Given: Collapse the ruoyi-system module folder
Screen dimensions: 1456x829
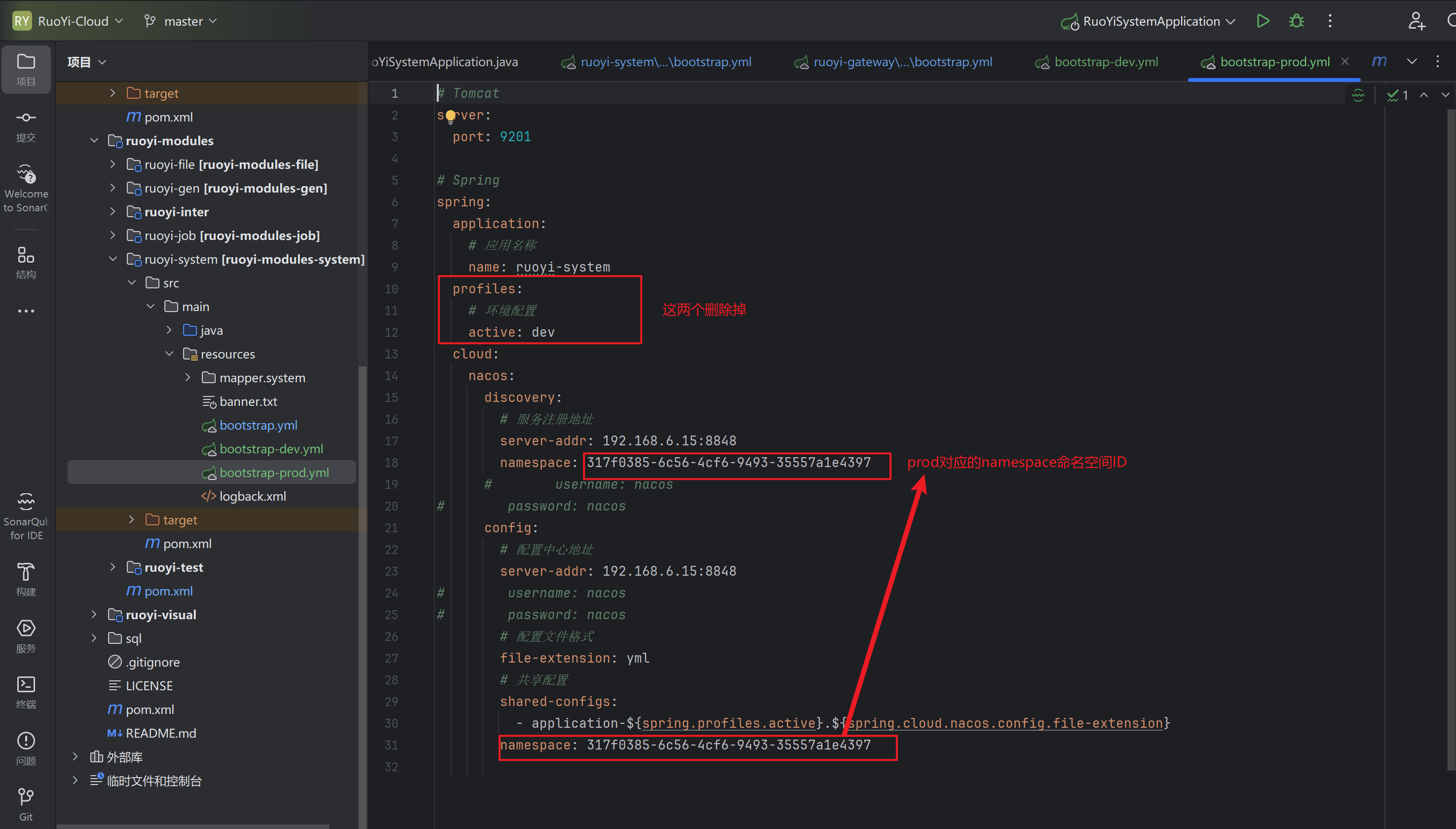Looking at the screenshot, I should 113,259.
